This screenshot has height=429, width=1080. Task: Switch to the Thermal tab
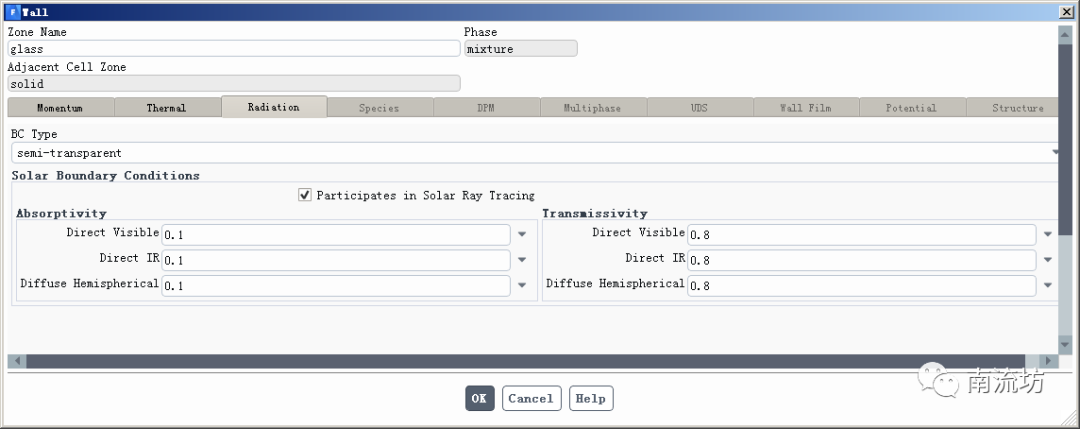(x=167, y=107)
